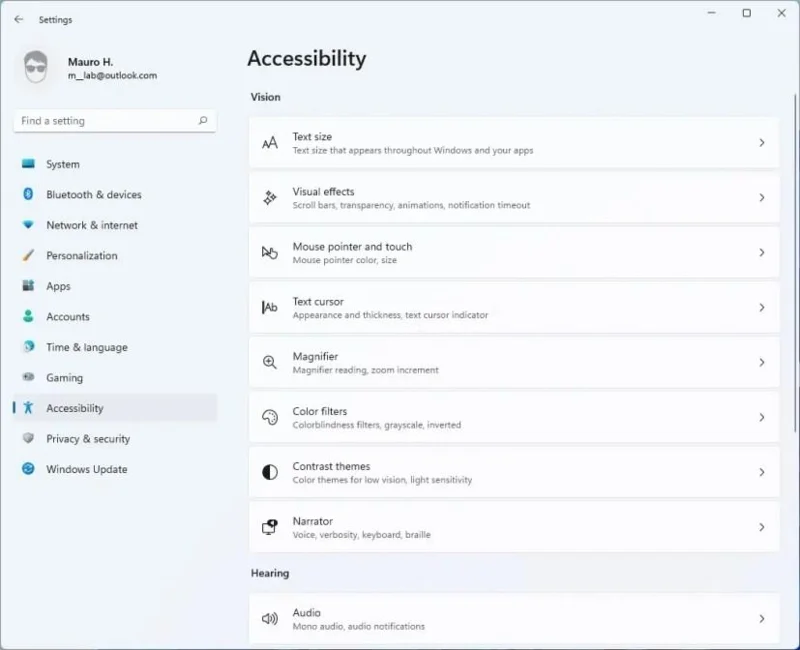Click the vertical scrollbar thumb

click(x=795, y=263)
